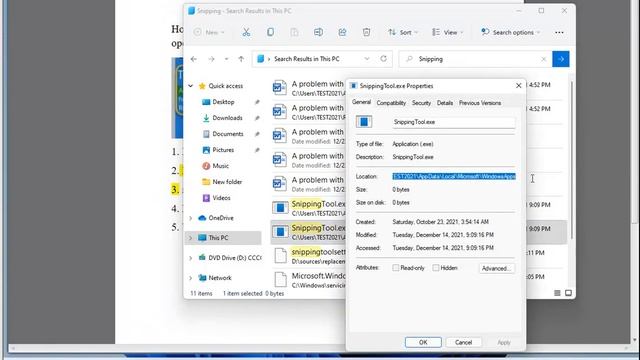Switch to the General tab
The image size is (640, 360).
(361, 102)
